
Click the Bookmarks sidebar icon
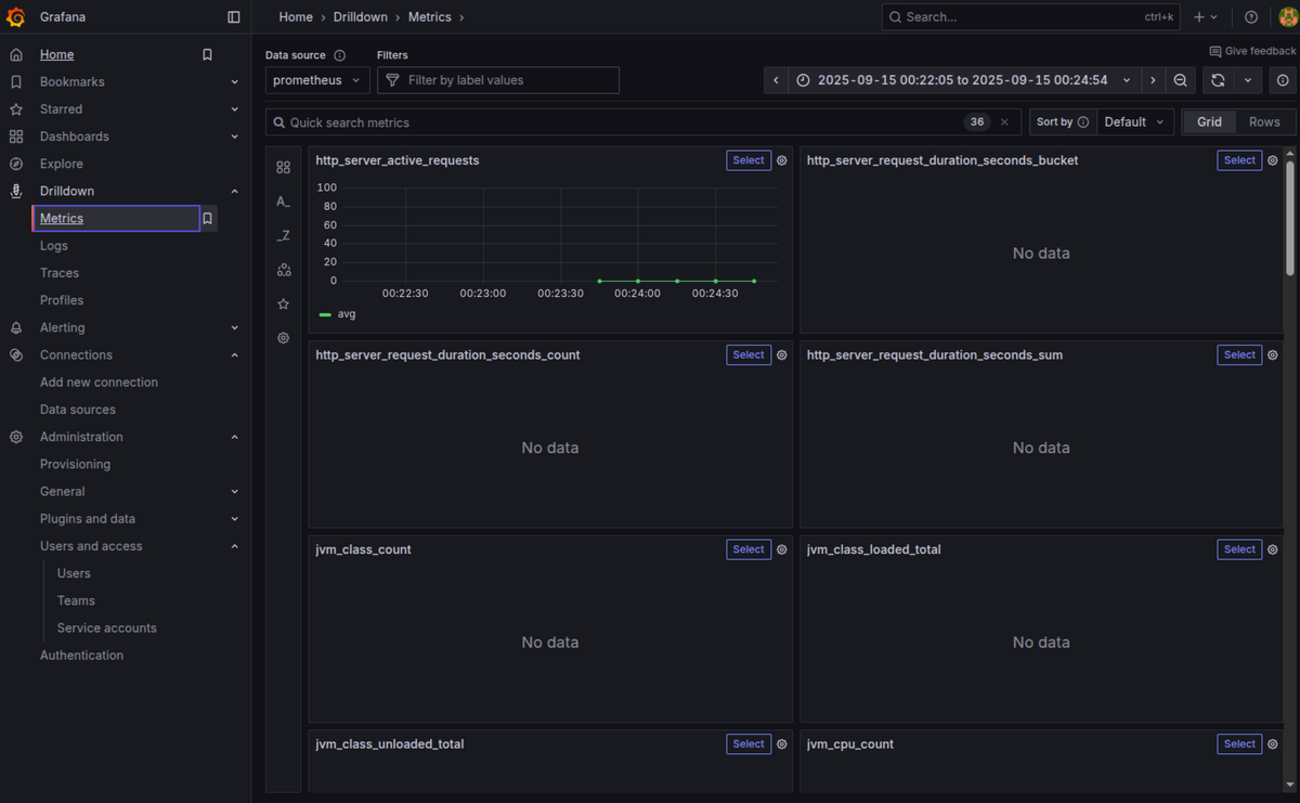click(16, 82)
